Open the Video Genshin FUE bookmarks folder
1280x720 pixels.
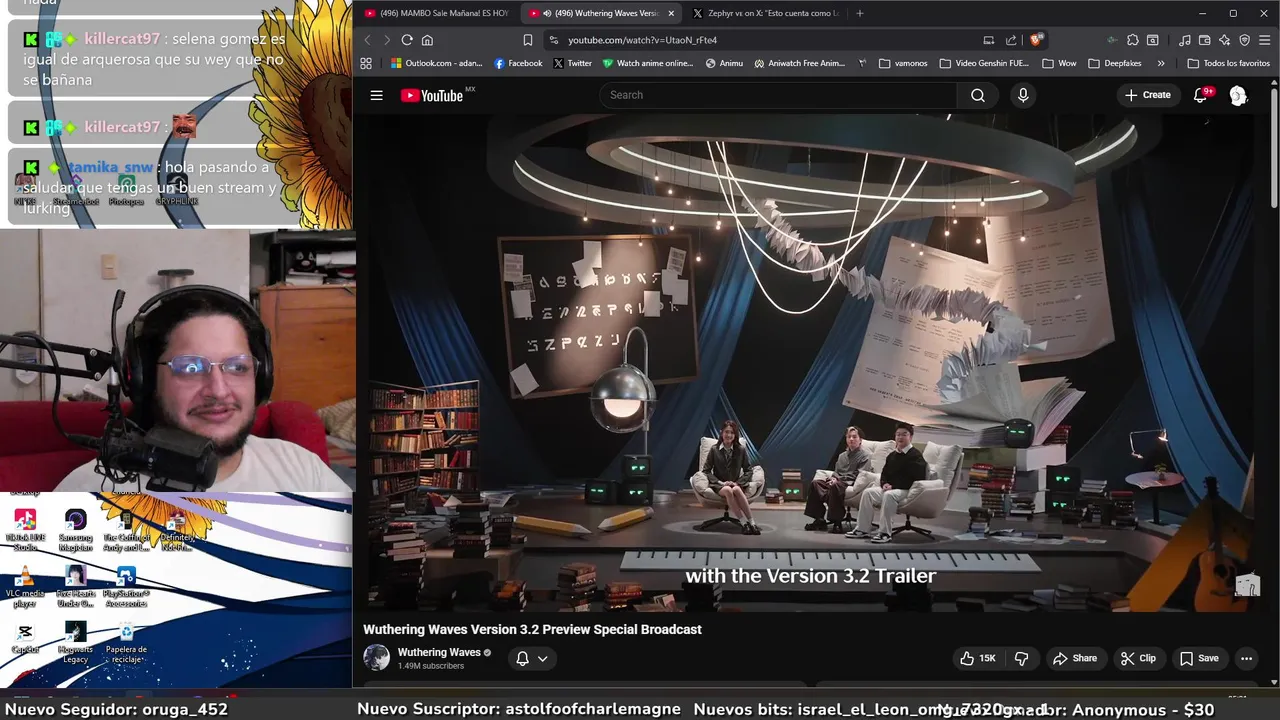984,63
